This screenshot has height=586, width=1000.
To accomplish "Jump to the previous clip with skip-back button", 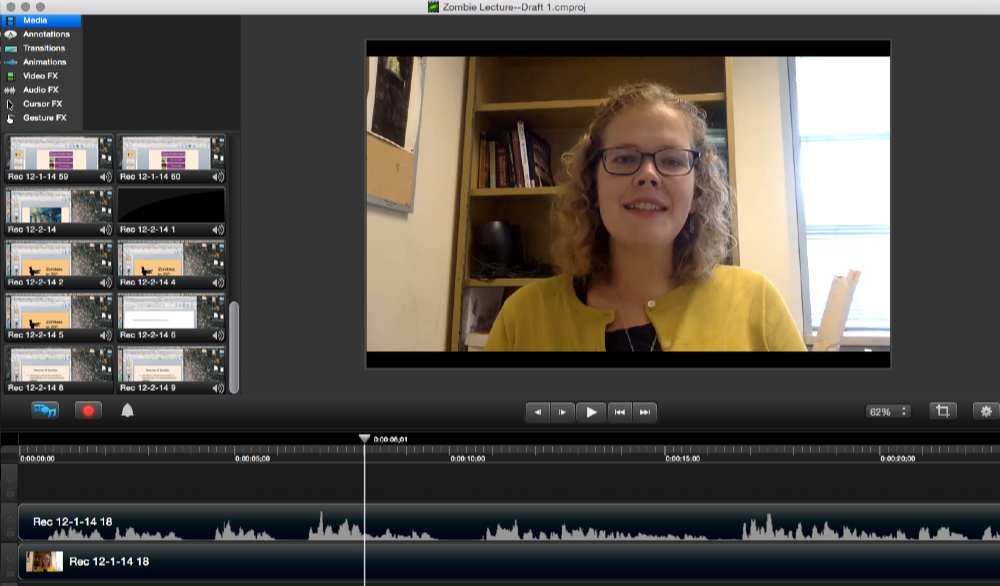I will tap(619, 412).
